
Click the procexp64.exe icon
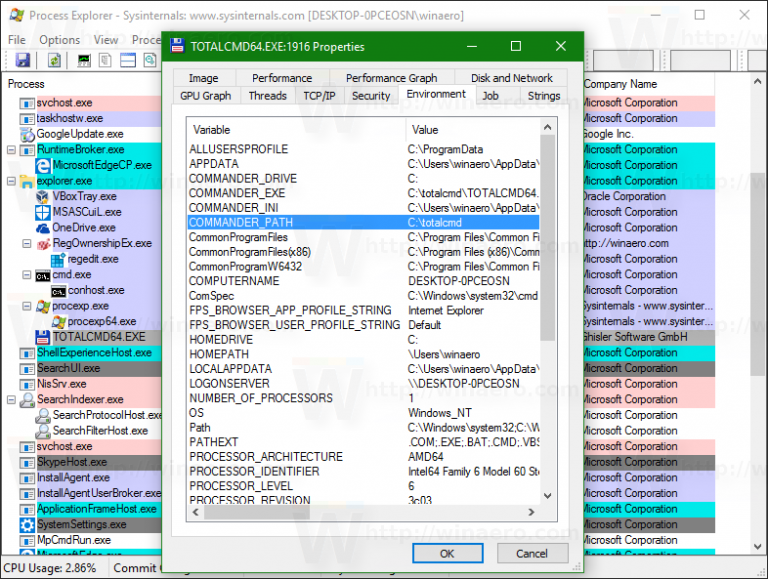[x=58, y=322]
